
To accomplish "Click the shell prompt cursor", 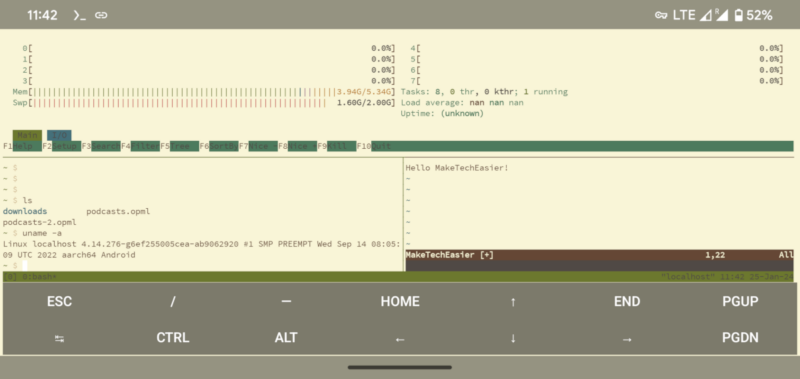I will point(25,266).
